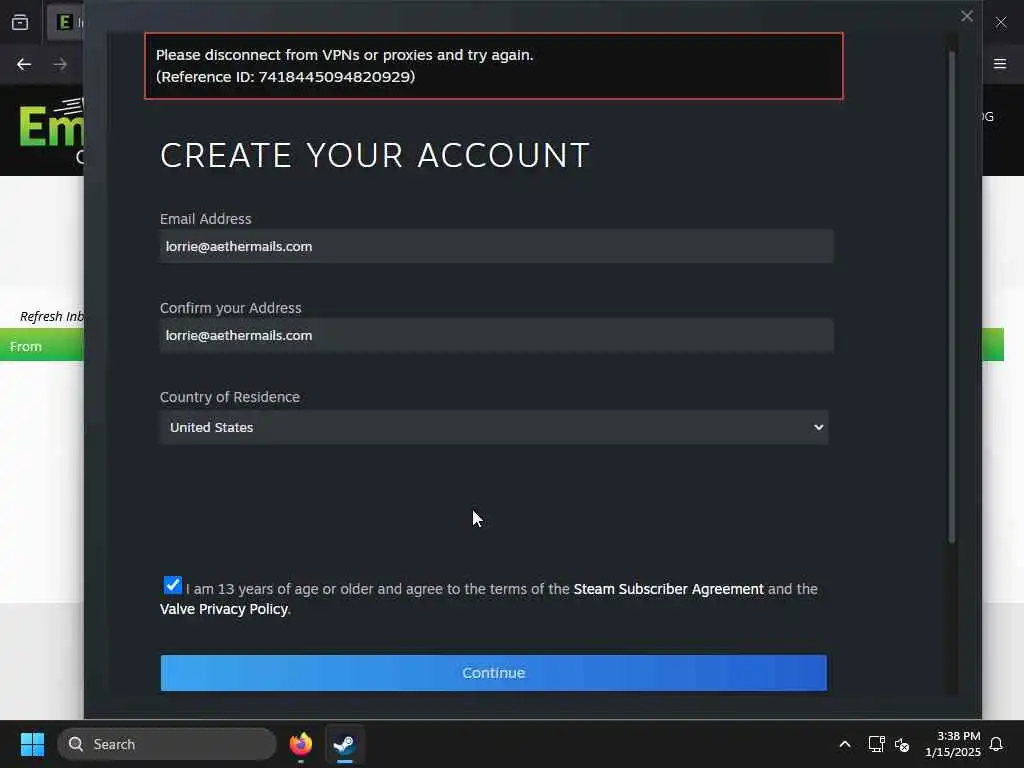Open the taskbar clock and date
This screenshot has height=768, width=1024.
coord(953,744)
